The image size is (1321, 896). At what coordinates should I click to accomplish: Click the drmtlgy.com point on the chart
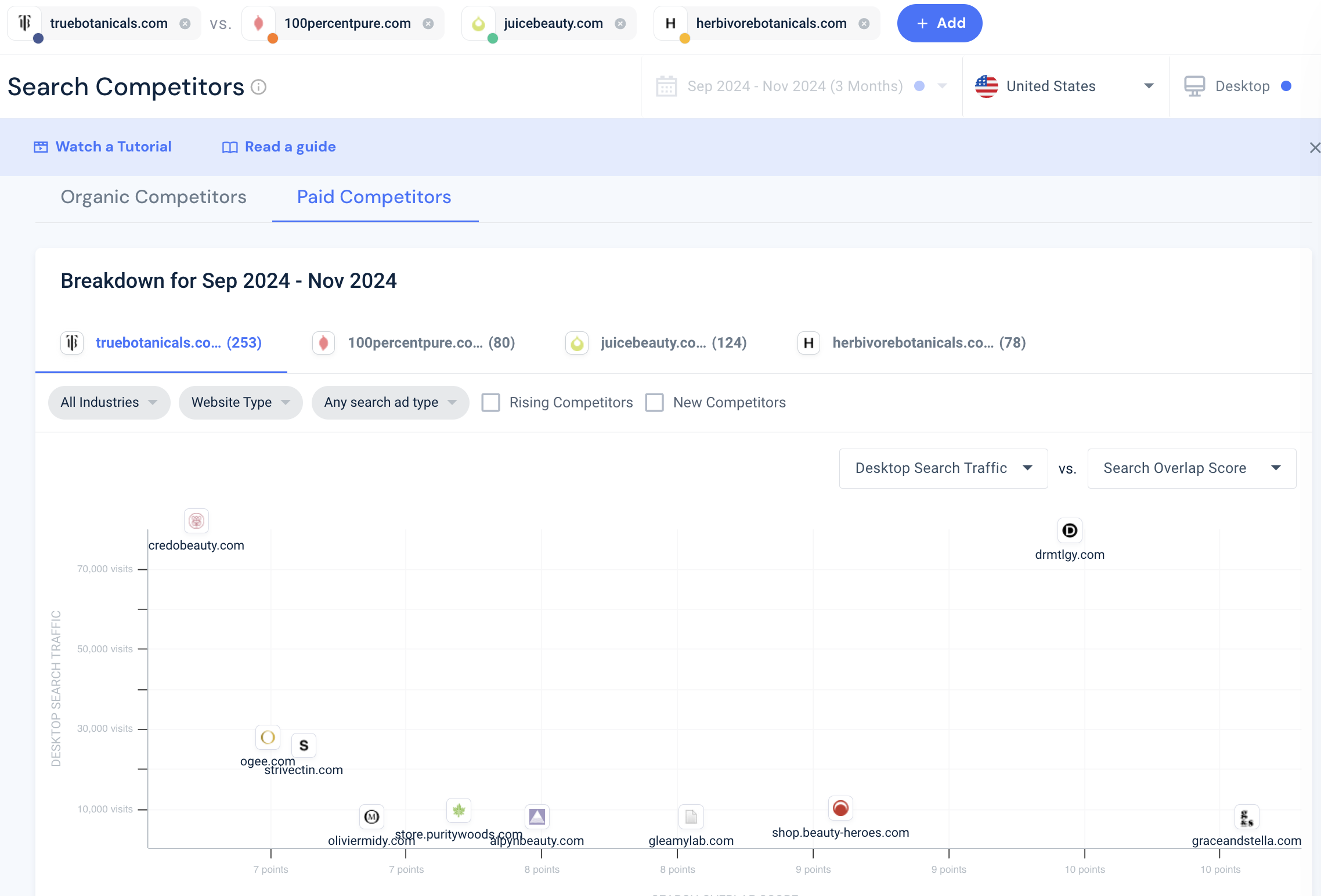(x=1069, y=530)
